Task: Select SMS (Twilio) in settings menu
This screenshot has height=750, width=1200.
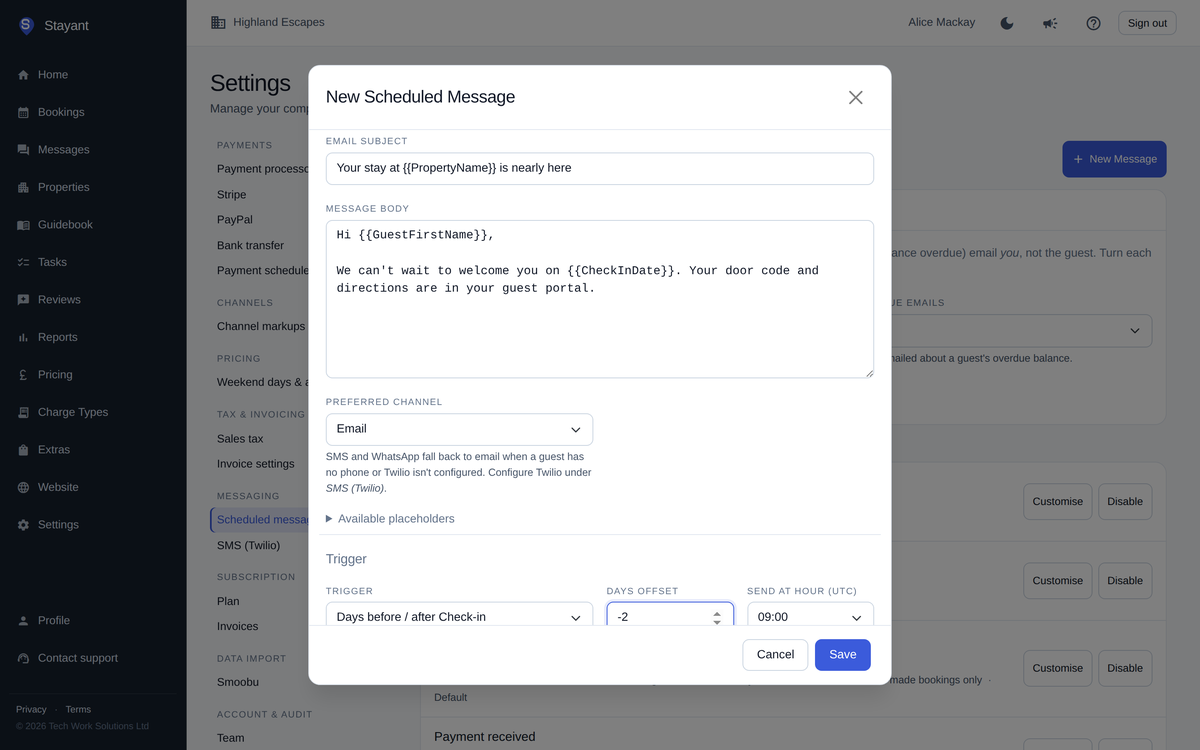Action: (x=249, y=546)
